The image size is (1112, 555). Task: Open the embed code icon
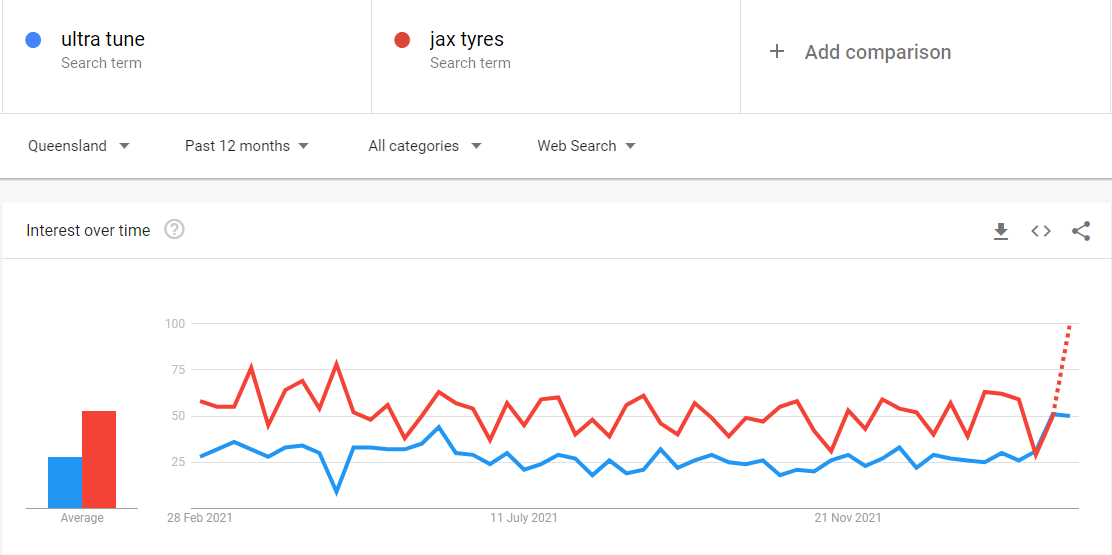(x=1040, y=231)
